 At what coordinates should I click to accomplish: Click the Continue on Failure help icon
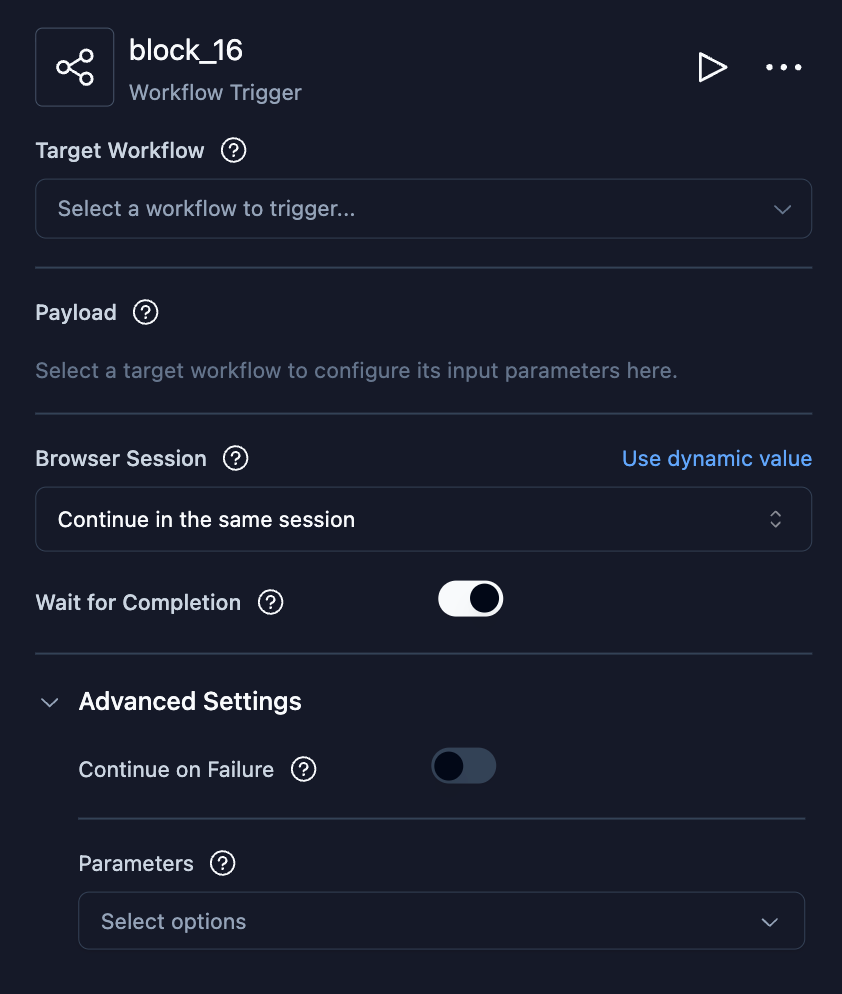pos(303,770)
